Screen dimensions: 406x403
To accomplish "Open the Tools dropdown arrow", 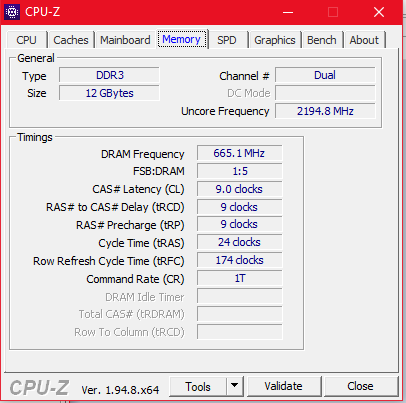I will 235,386.
